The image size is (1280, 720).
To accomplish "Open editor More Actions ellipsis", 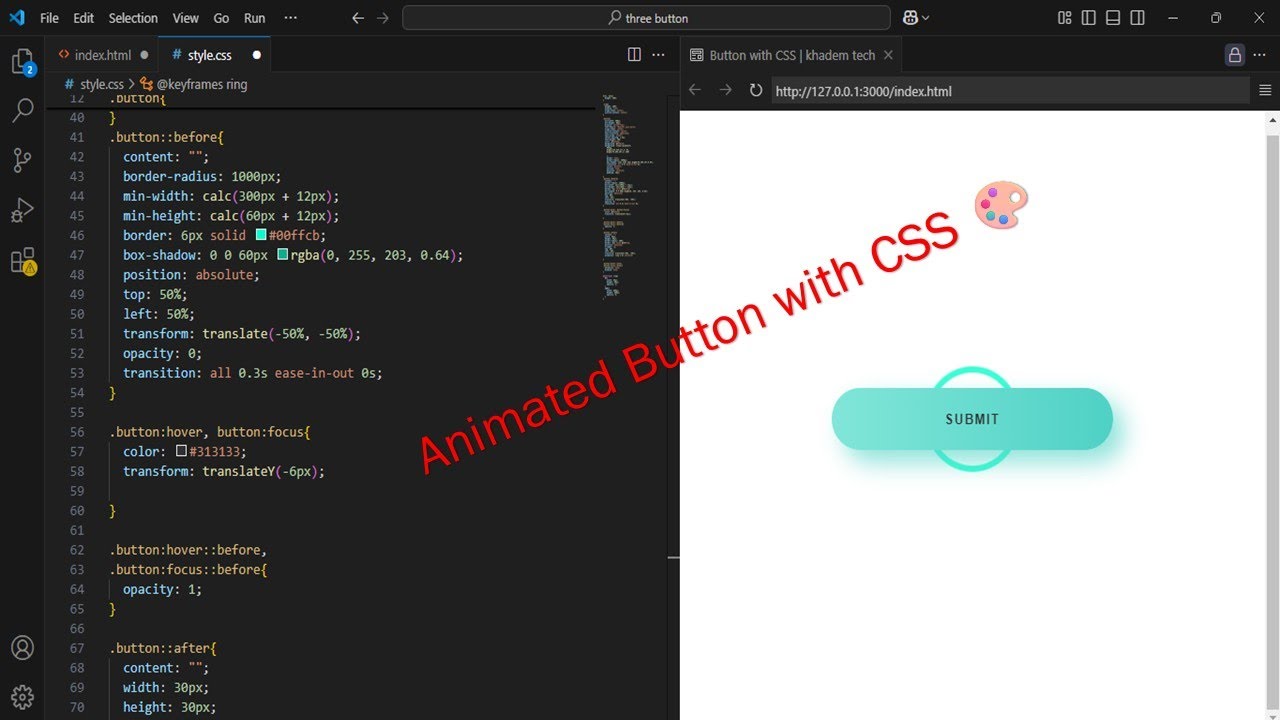I will [660, 55].
